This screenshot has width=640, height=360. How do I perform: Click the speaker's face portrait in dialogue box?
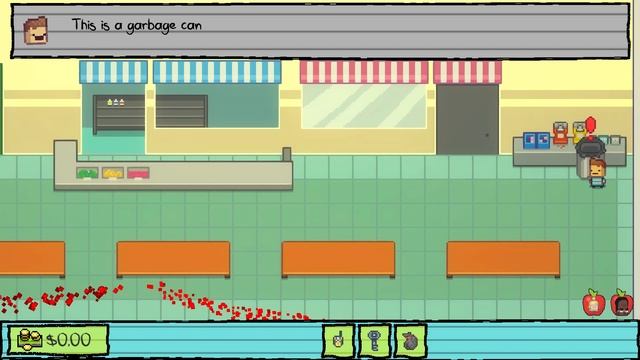[x=36, y=30]
